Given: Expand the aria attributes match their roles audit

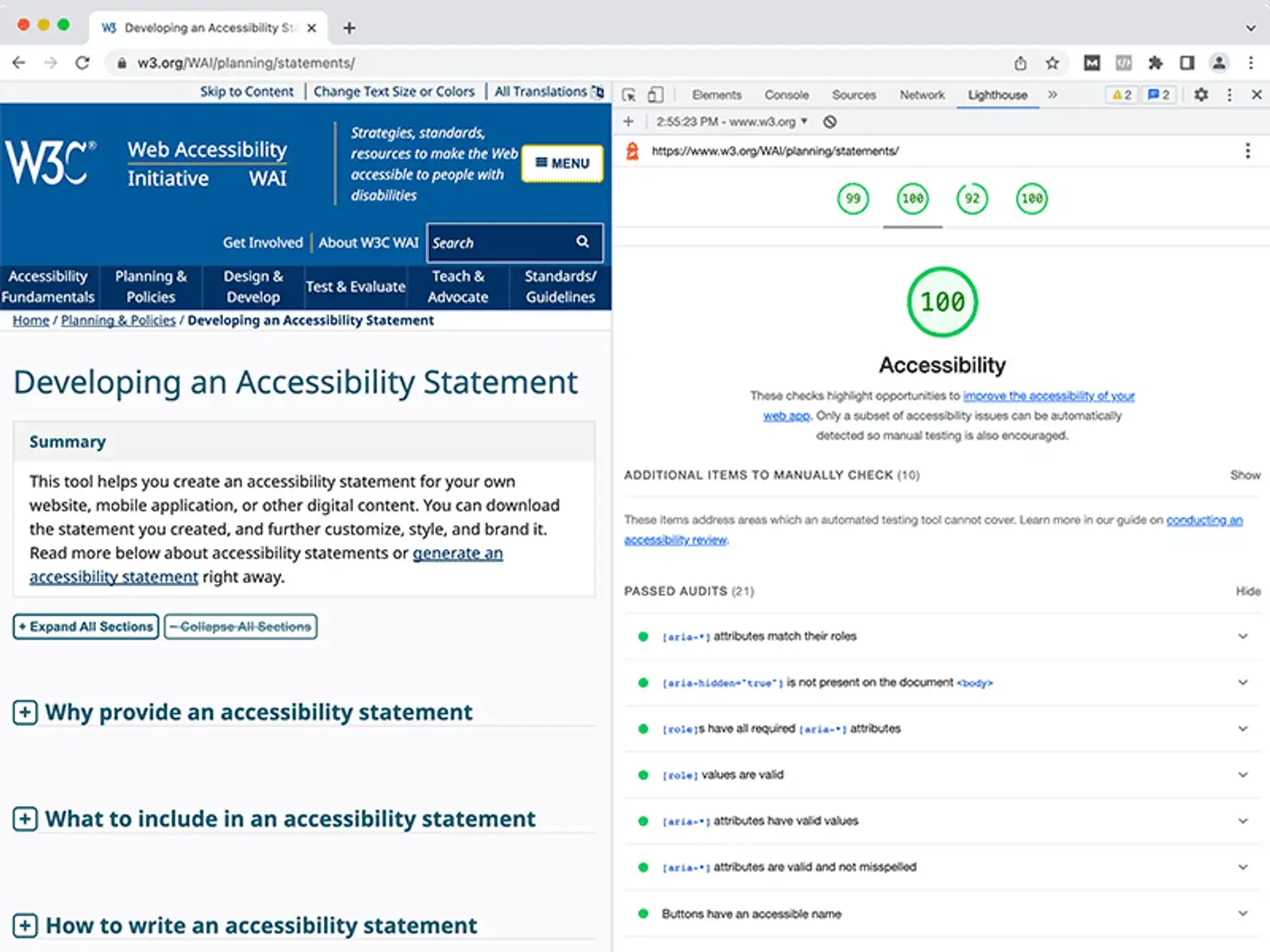Looking at the screenshot, I should click(1241, 636).
